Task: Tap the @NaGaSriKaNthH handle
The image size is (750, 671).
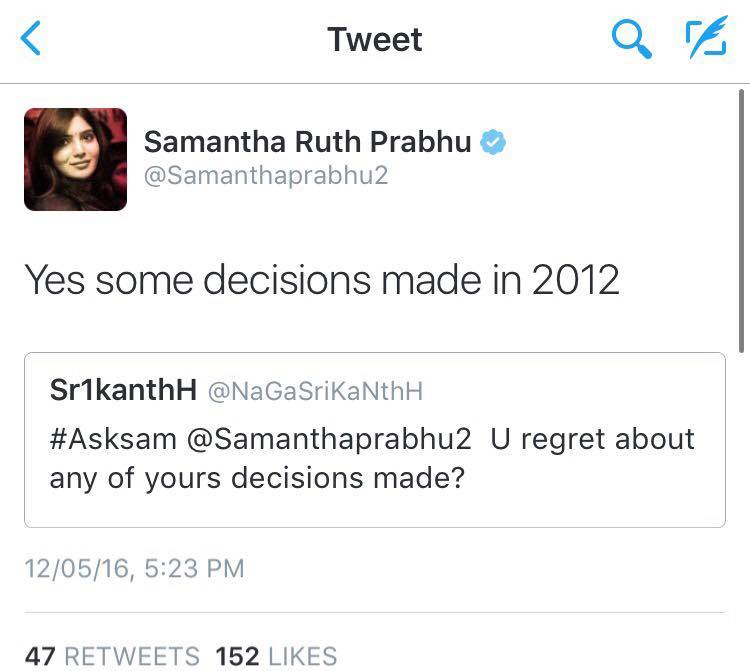Action: pyautogui.click(x=315, y=392)
